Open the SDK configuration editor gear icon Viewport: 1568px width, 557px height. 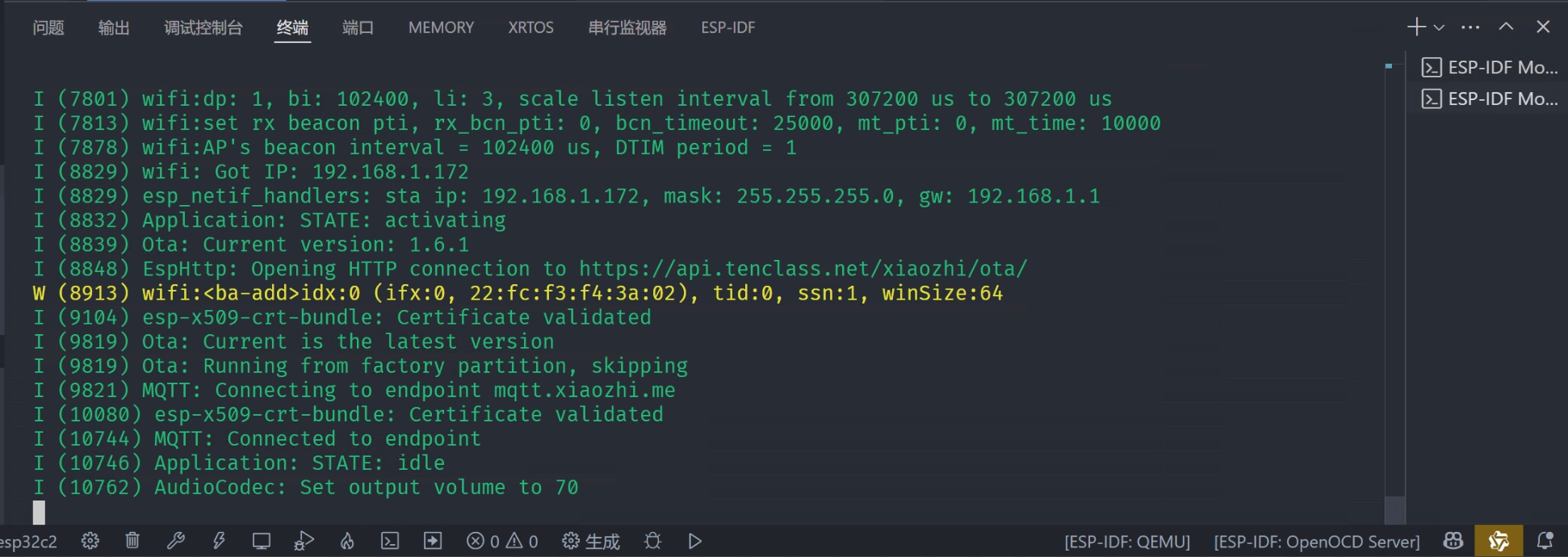[90, 541]
